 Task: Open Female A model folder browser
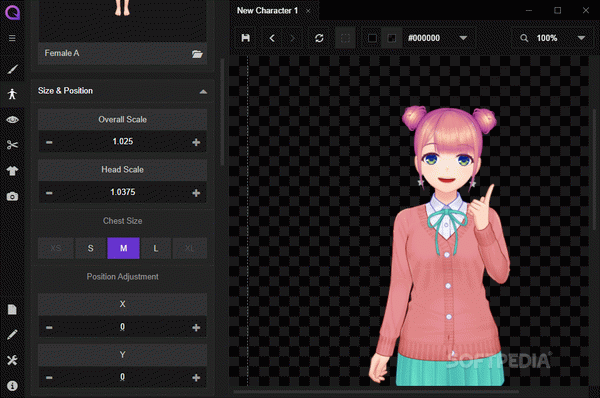tap(197, 54)
